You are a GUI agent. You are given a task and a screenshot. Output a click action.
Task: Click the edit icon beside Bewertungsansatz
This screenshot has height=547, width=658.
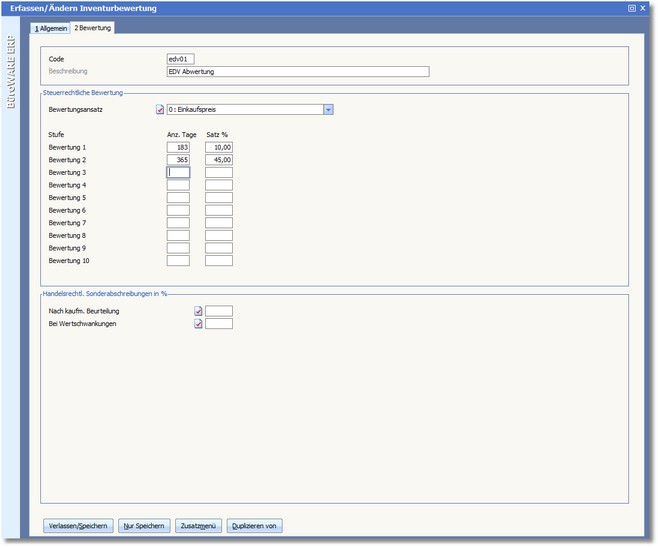[x=160, y=110]
